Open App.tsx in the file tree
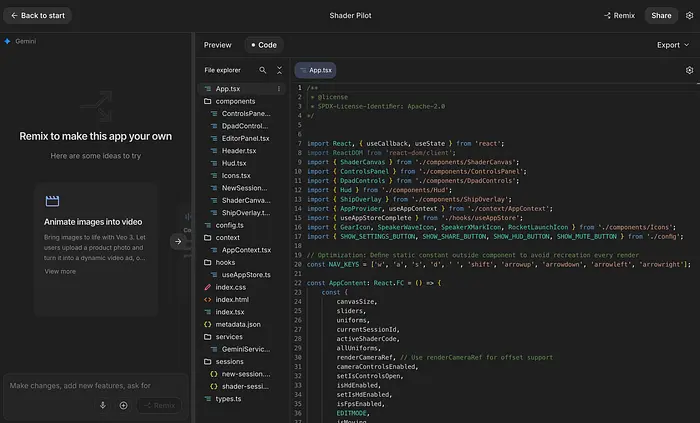 tap(241, 89)
